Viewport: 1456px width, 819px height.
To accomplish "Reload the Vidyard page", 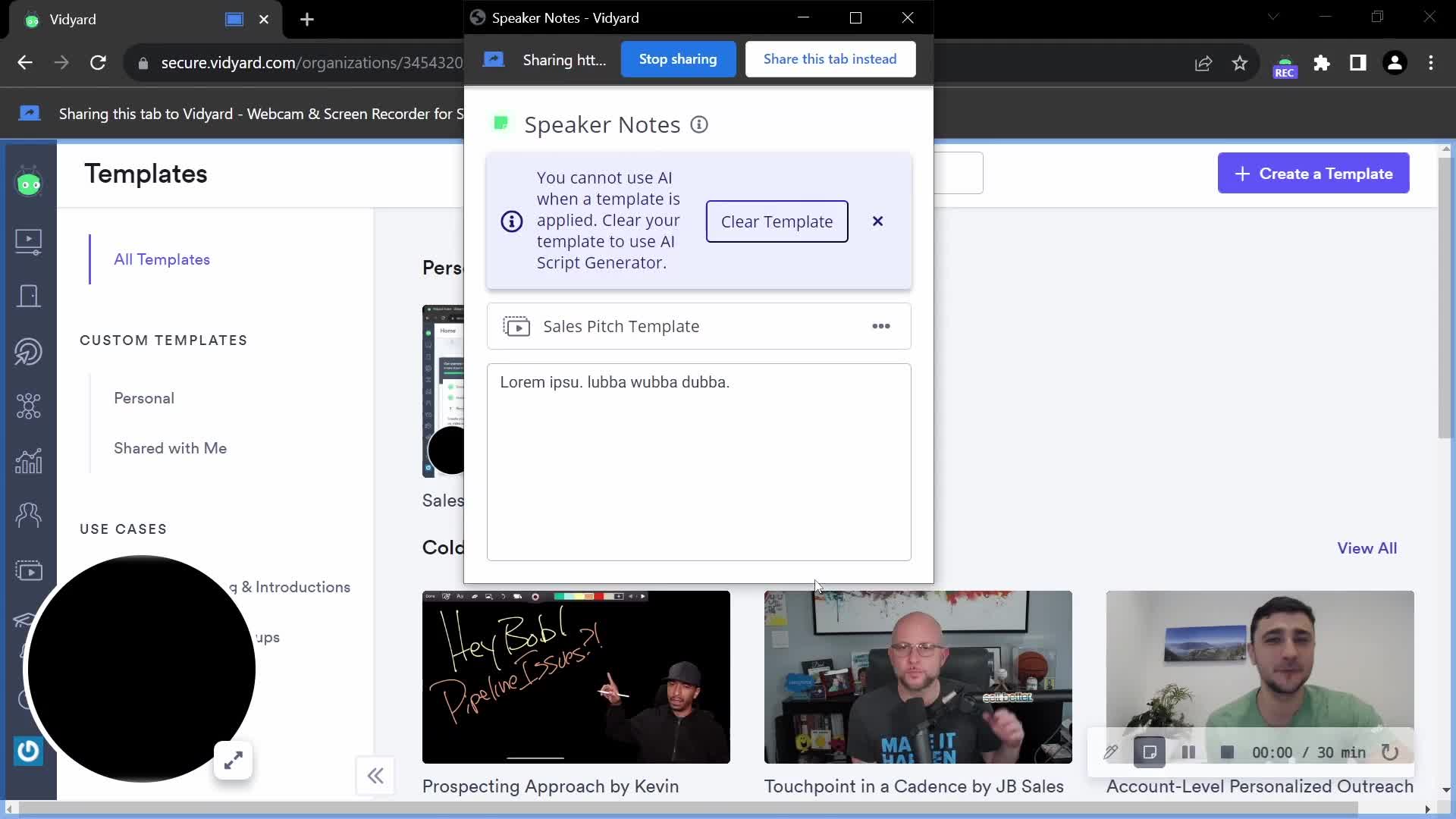I will tap(98, 63).
